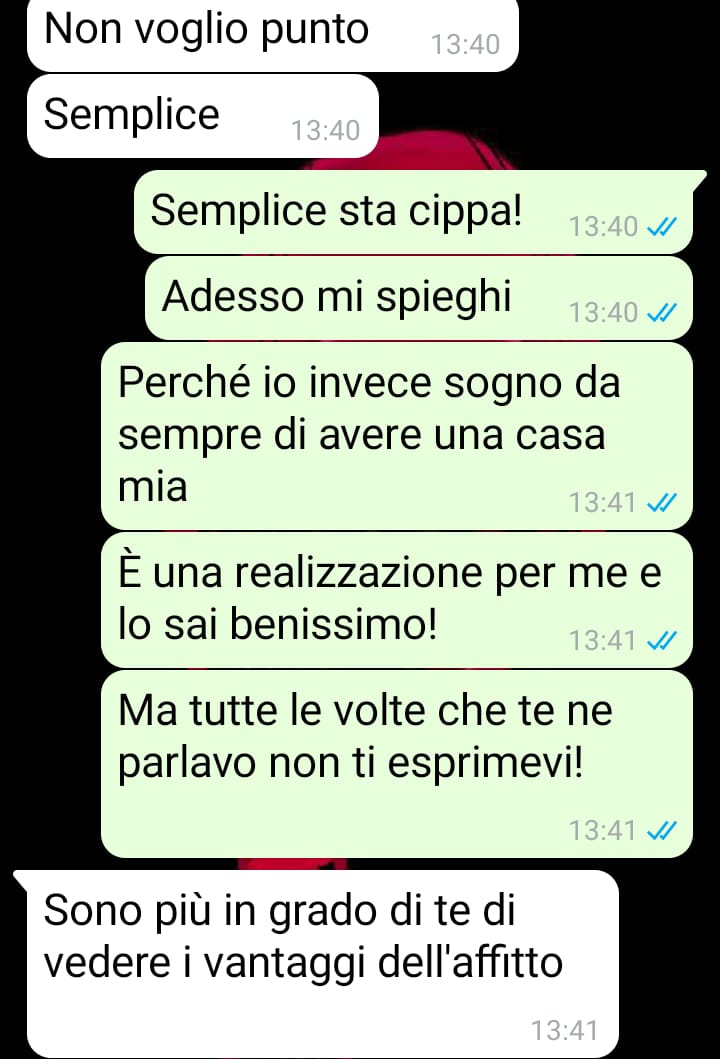This screenshot has height=1059, width=720.
Task: Tap the 13:40 timestamp on 'Non voglio punto'
Action: pyautogui.click(x=465, y=45)
